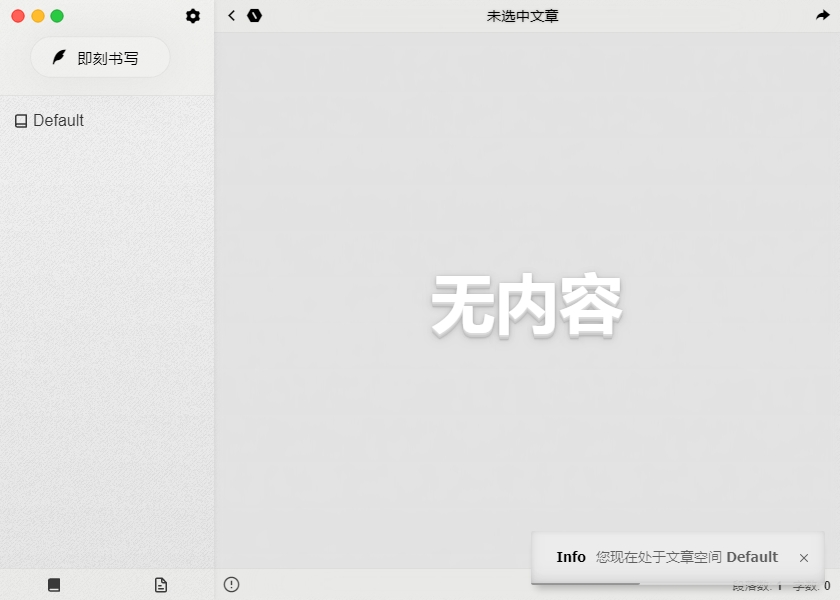The image size is (840, 600).
Task: Open the book view icon in sidebar footer
Action: pos(54,584)
